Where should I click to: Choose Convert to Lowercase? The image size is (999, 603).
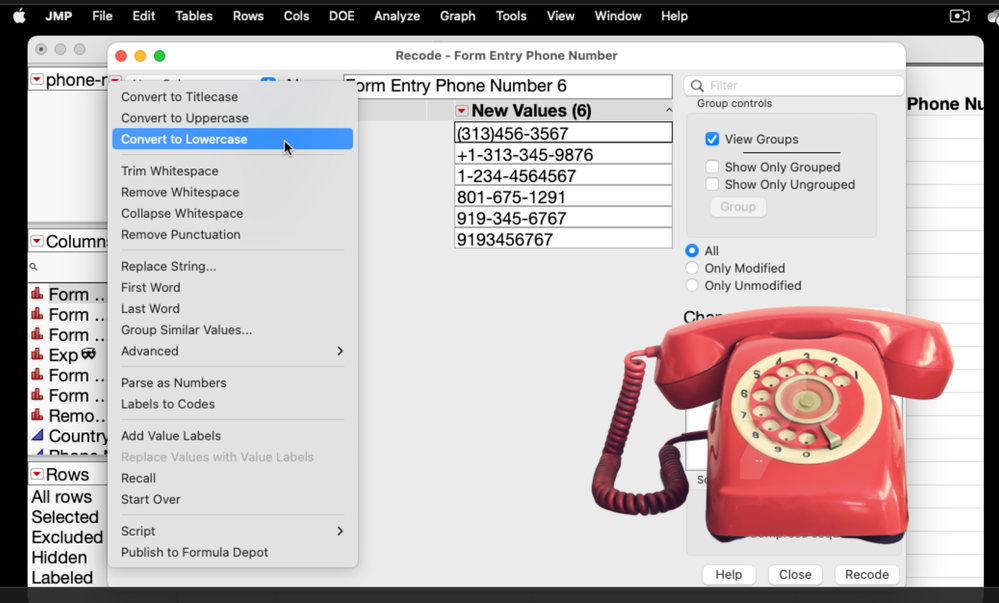(x=233, y=139)
